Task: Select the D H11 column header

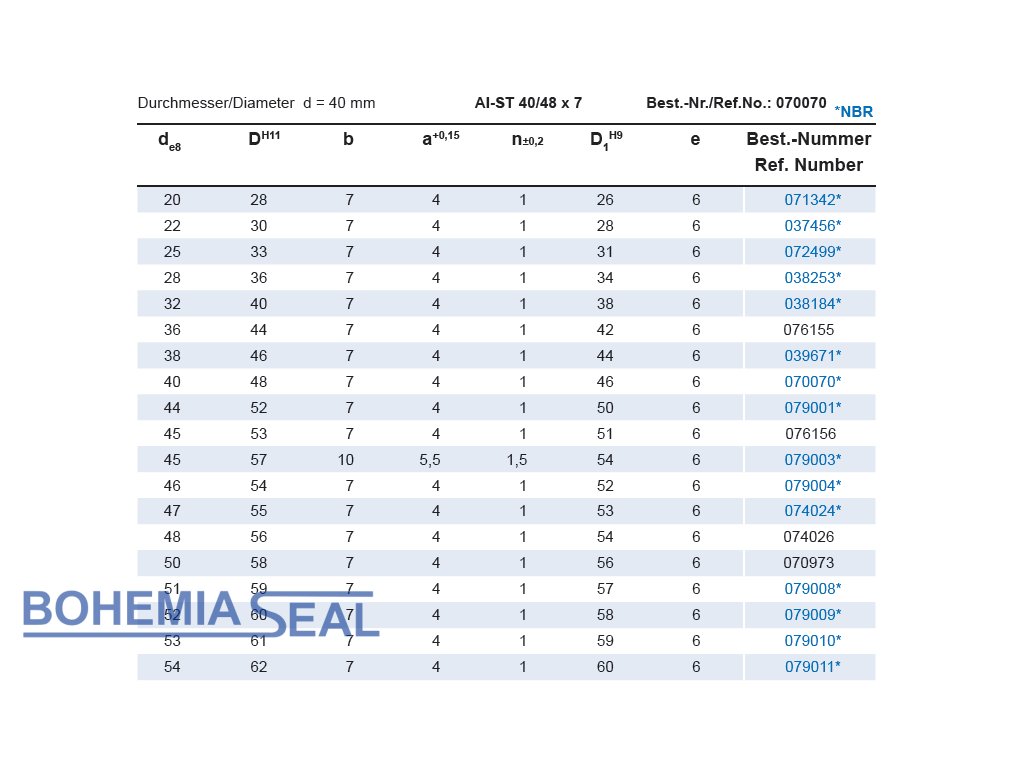Action: [264, 139]
